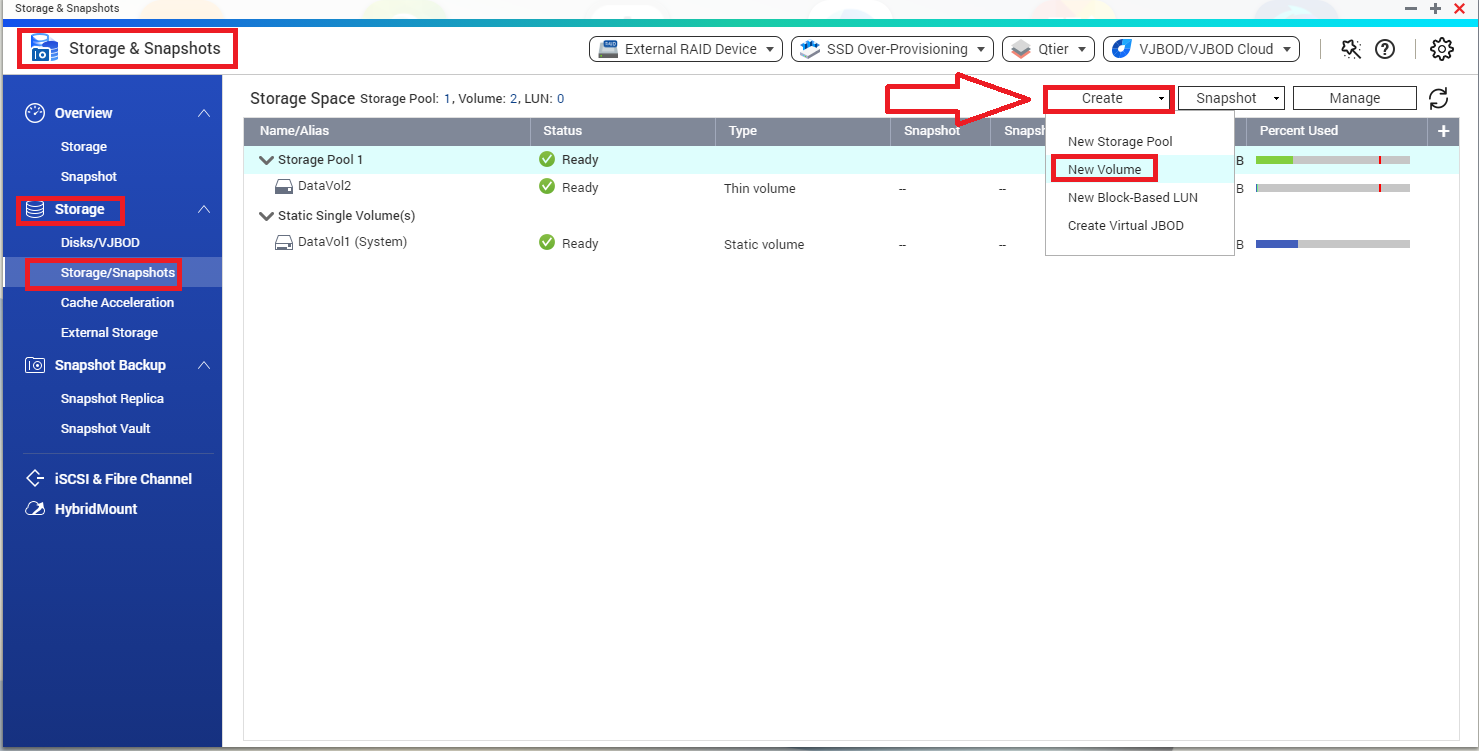Click green Ready check icon for DataVol2
The height and width of the screenshot is (751, 1479).
pos(547,186)
